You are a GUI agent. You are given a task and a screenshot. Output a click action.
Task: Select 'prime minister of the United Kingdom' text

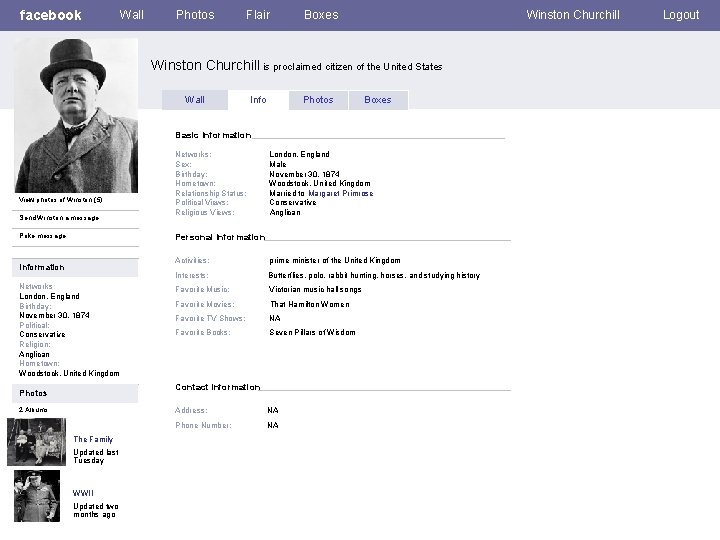point(335,260)
